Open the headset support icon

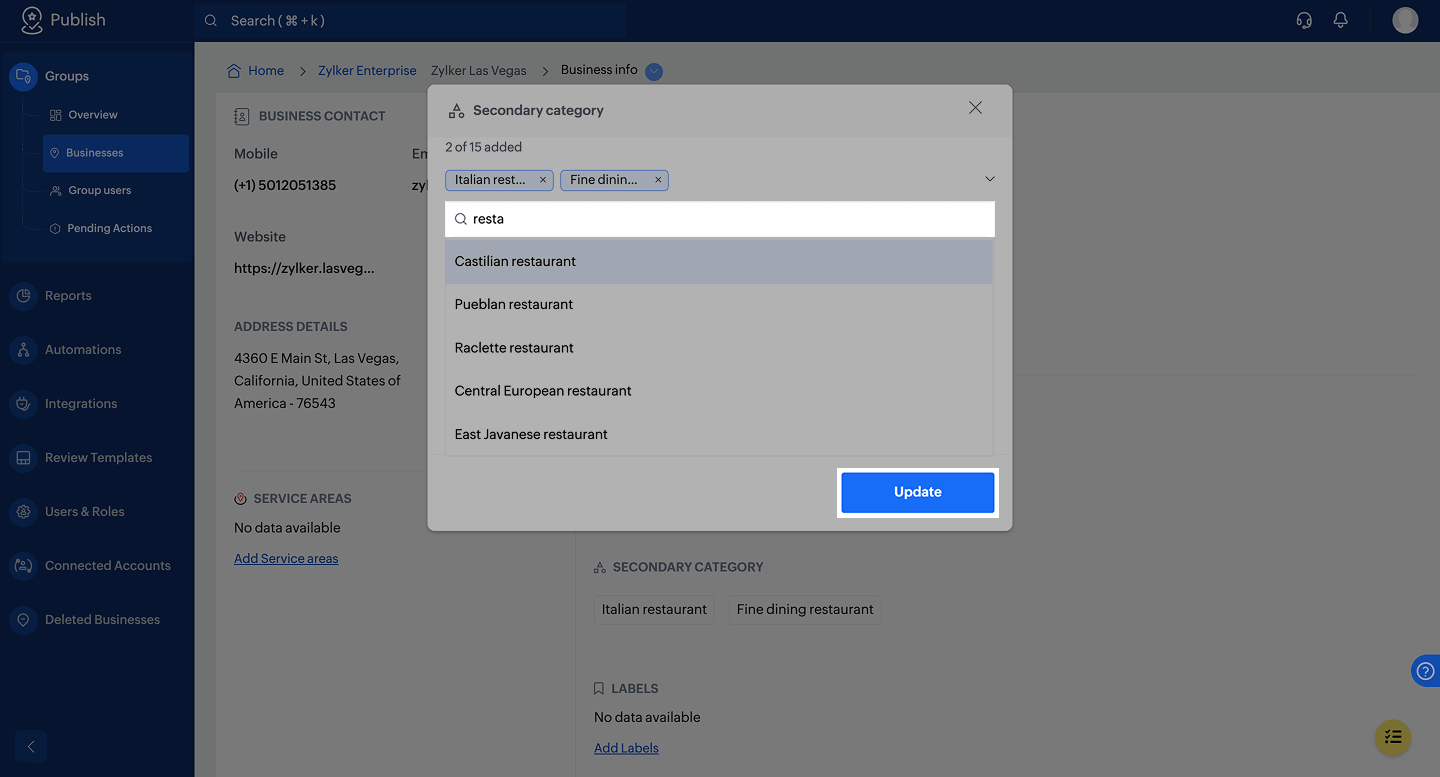(x=1304, y=20)
